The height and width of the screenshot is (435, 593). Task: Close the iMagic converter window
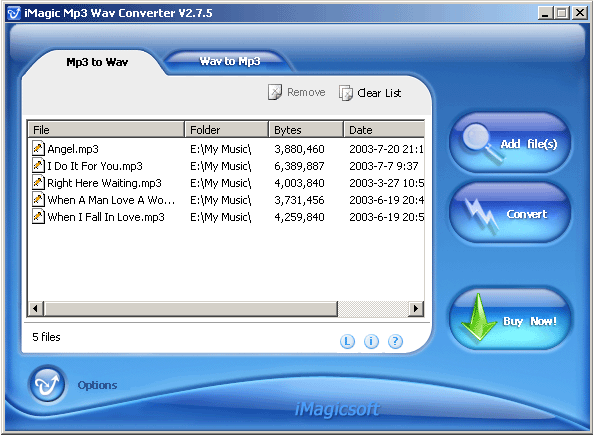579,13
